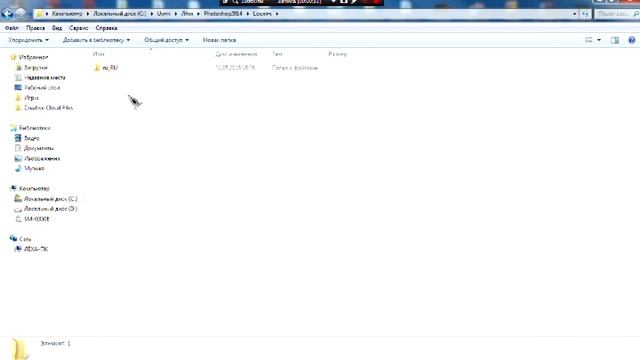The width and height of the screenshot is (640, 360).
Task: Click Locales in the address bar path
Action: click(262, 13)
